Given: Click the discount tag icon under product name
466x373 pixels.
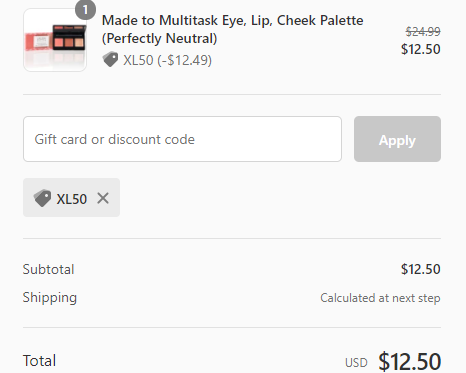Looking at the screenshot, I should click(x=110, y=60).
